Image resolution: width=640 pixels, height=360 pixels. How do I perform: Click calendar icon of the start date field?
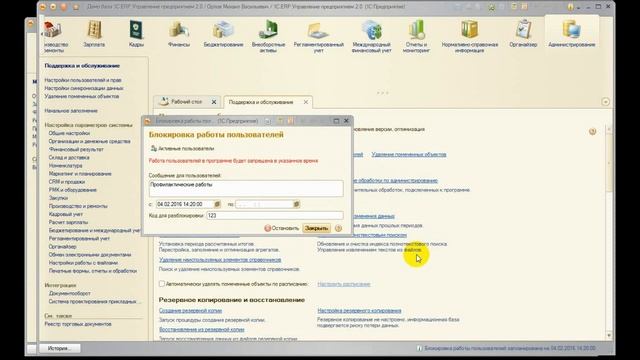tap(217, 204)
